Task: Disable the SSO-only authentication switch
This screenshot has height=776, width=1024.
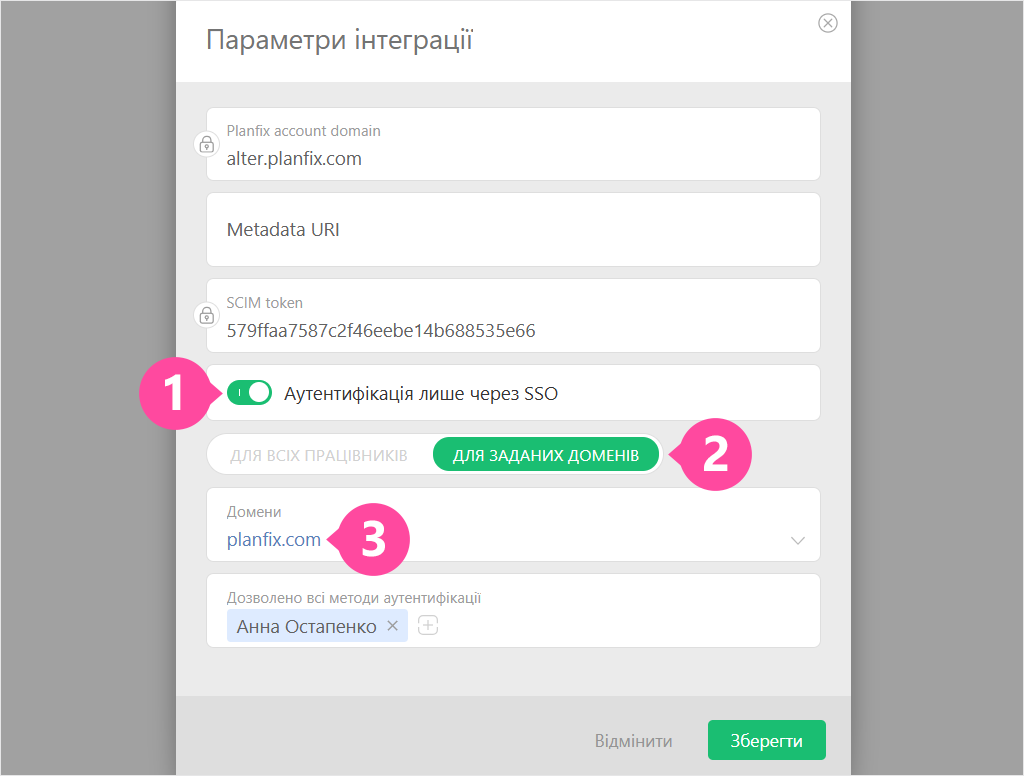Action: (x=249, y=393)
